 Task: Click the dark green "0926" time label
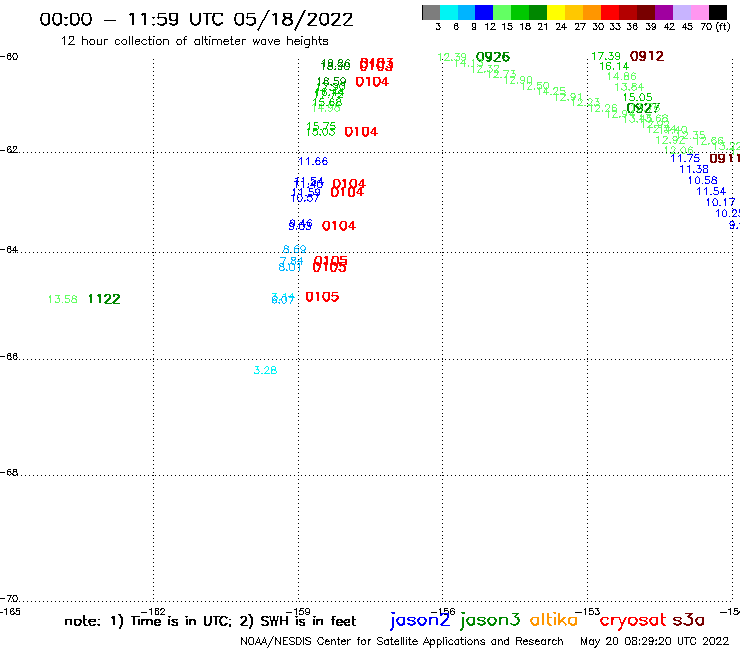pyautogui.click(x=493, y=57)
